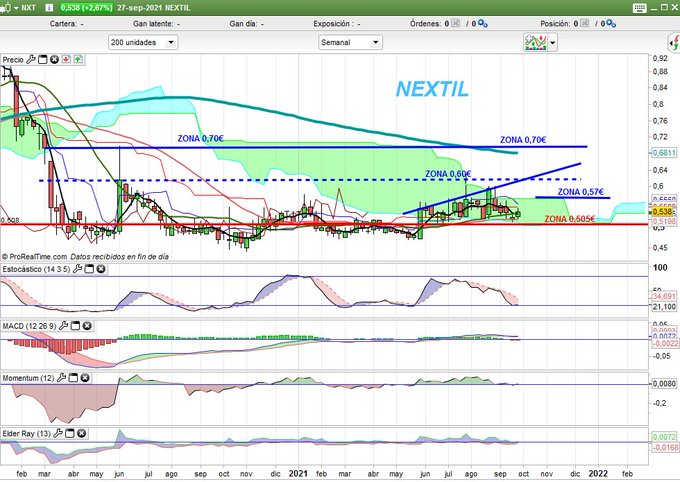Viewport: 680px width, 482px height.
Task: Move Precio panel up with green arrow icon
Action: pos(78,59)
